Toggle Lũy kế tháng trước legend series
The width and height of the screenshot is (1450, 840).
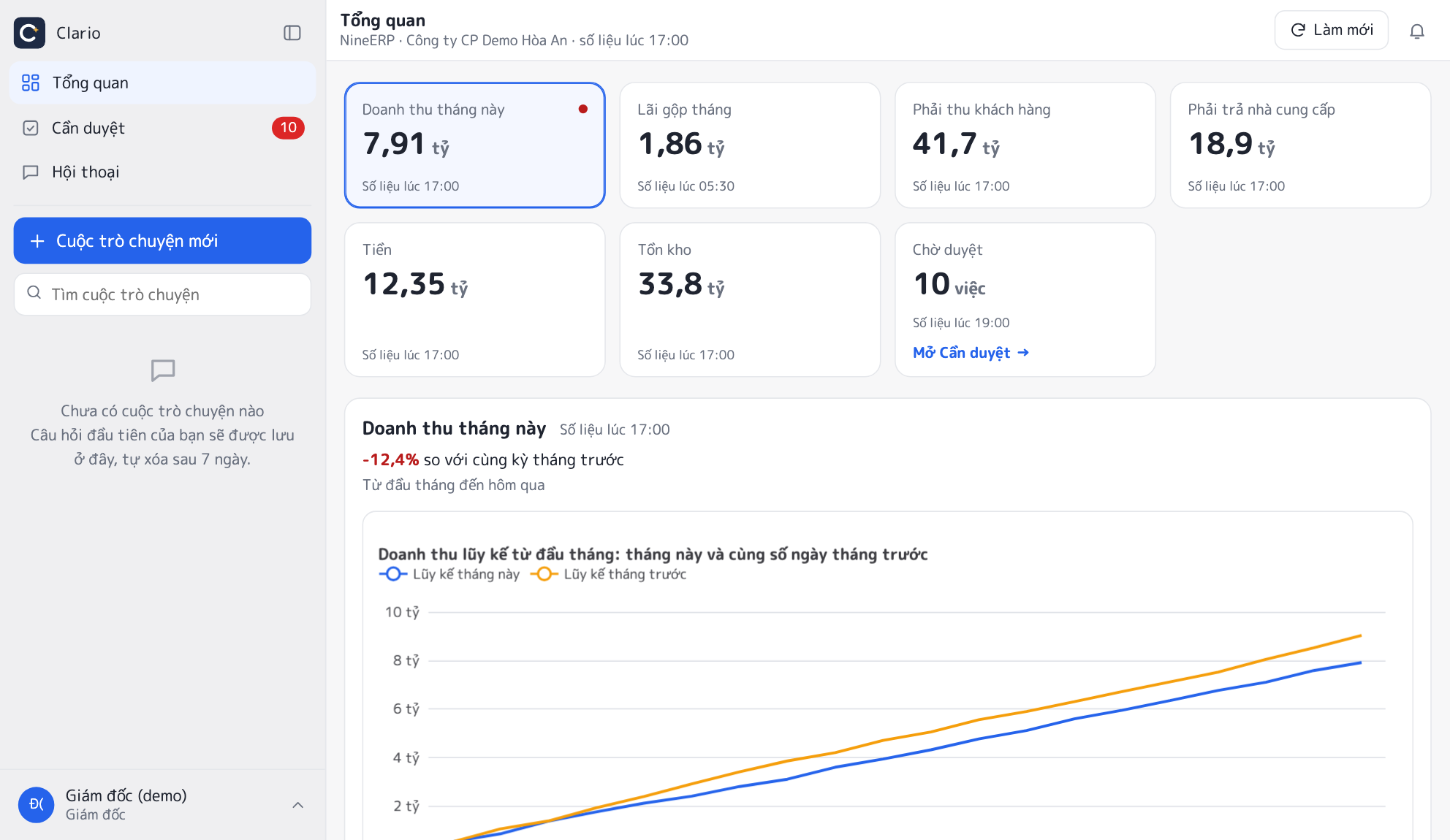point(608,574)
